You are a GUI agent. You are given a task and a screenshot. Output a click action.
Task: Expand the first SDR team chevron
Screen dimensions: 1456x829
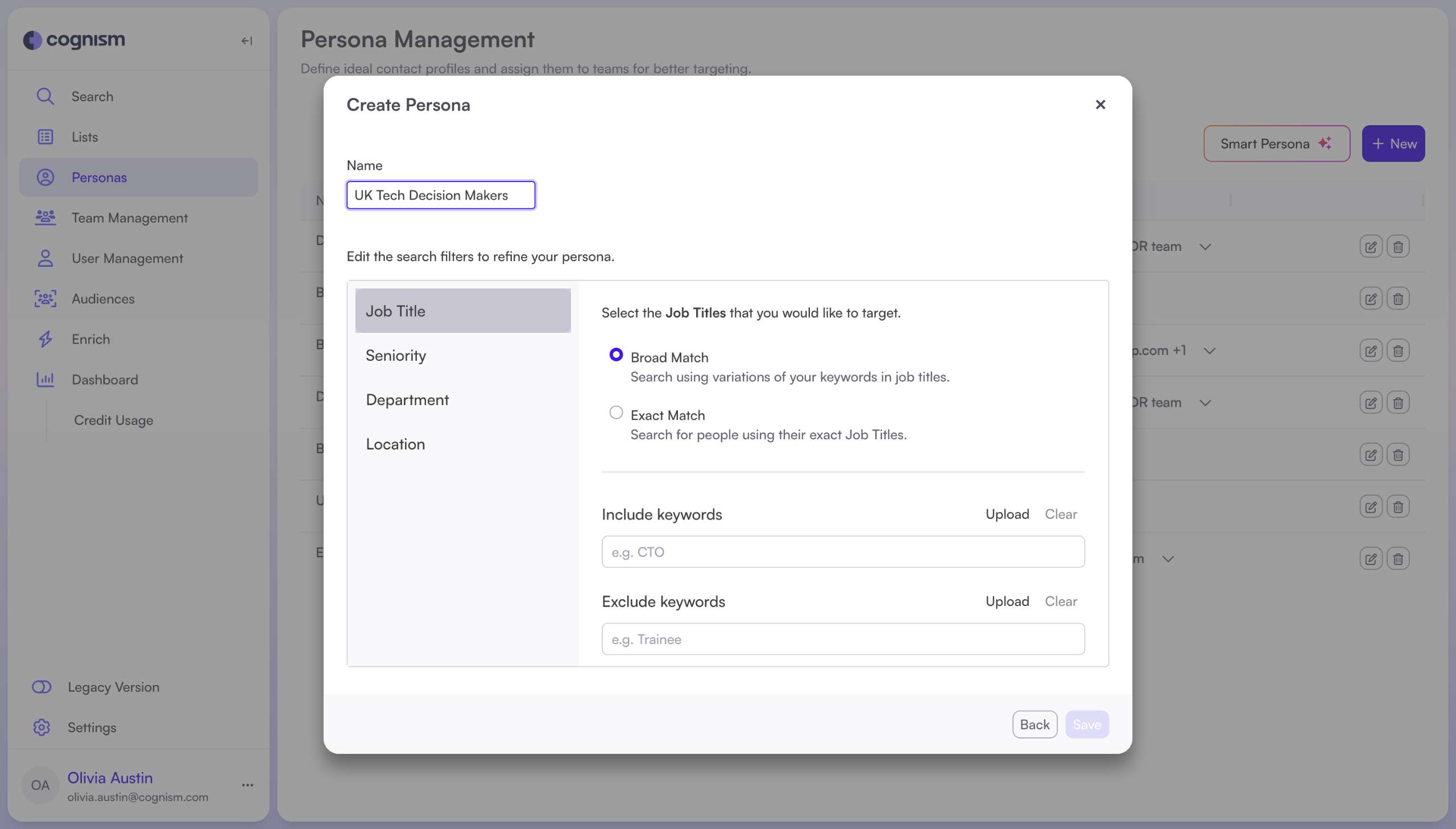point(1205,246)
